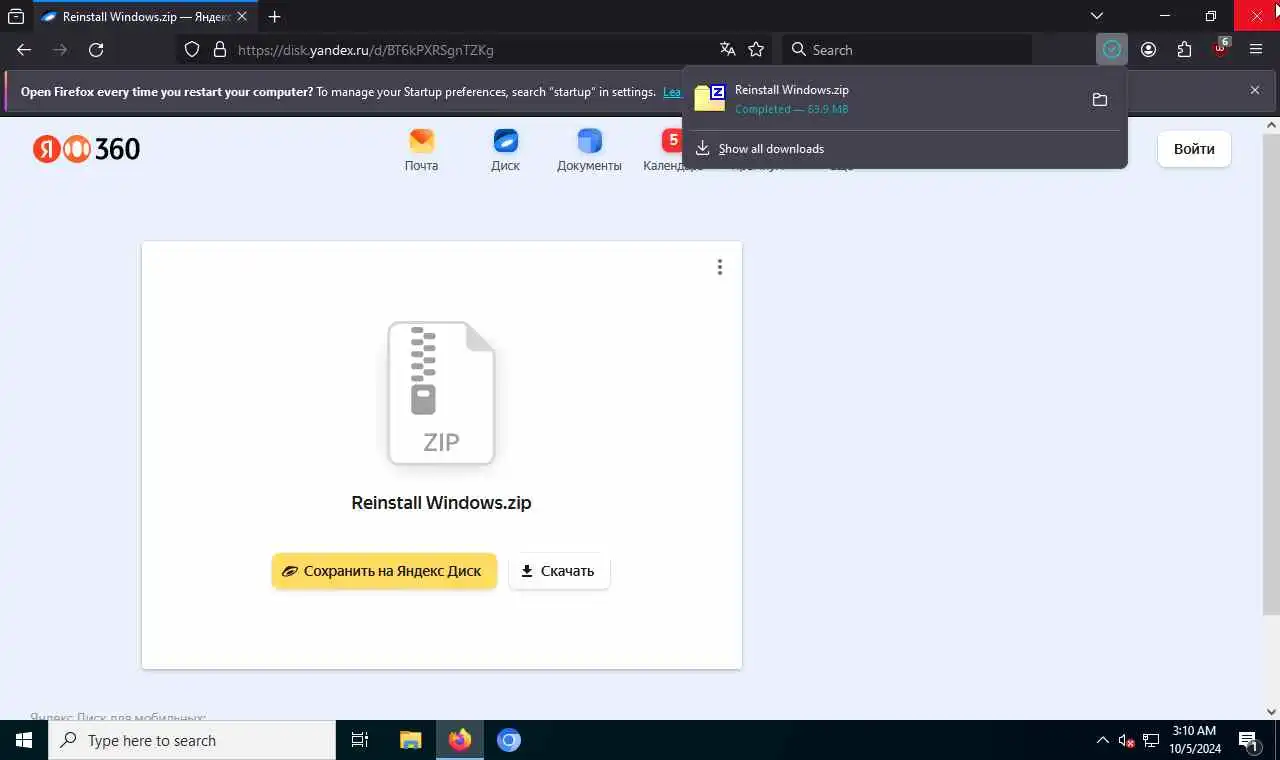Open the Firefox application hamburger menu
This screenshot has width=1280, height=760.
(1257, 50)
